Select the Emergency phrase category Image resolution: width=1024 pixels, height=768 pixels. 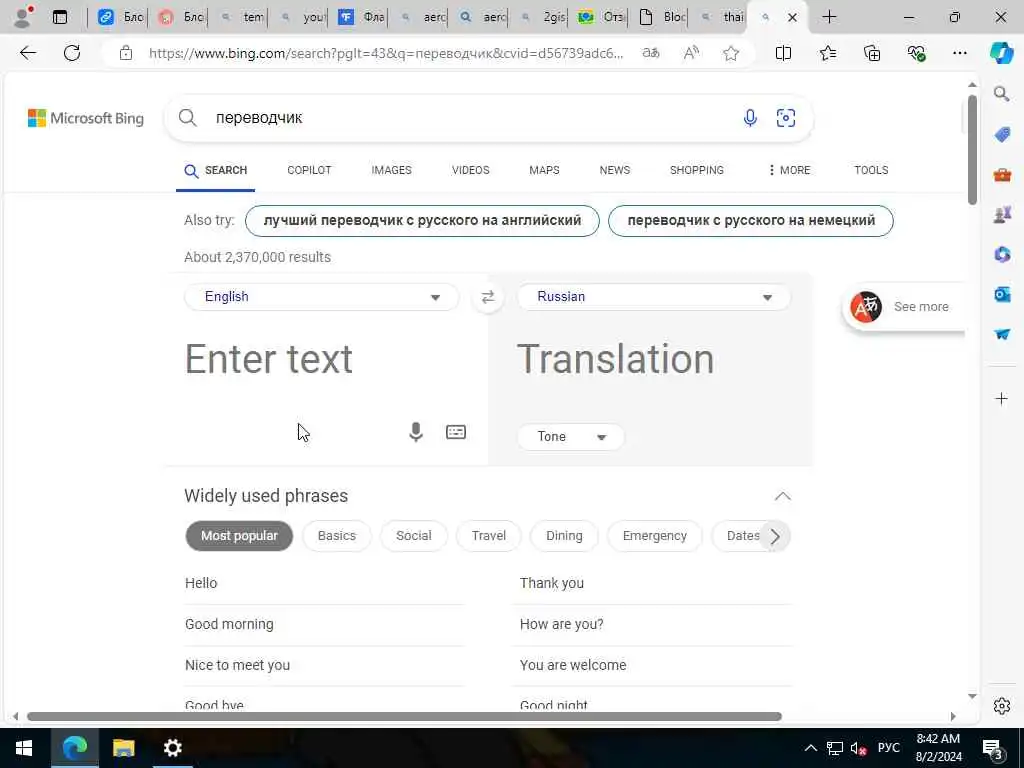654,536
